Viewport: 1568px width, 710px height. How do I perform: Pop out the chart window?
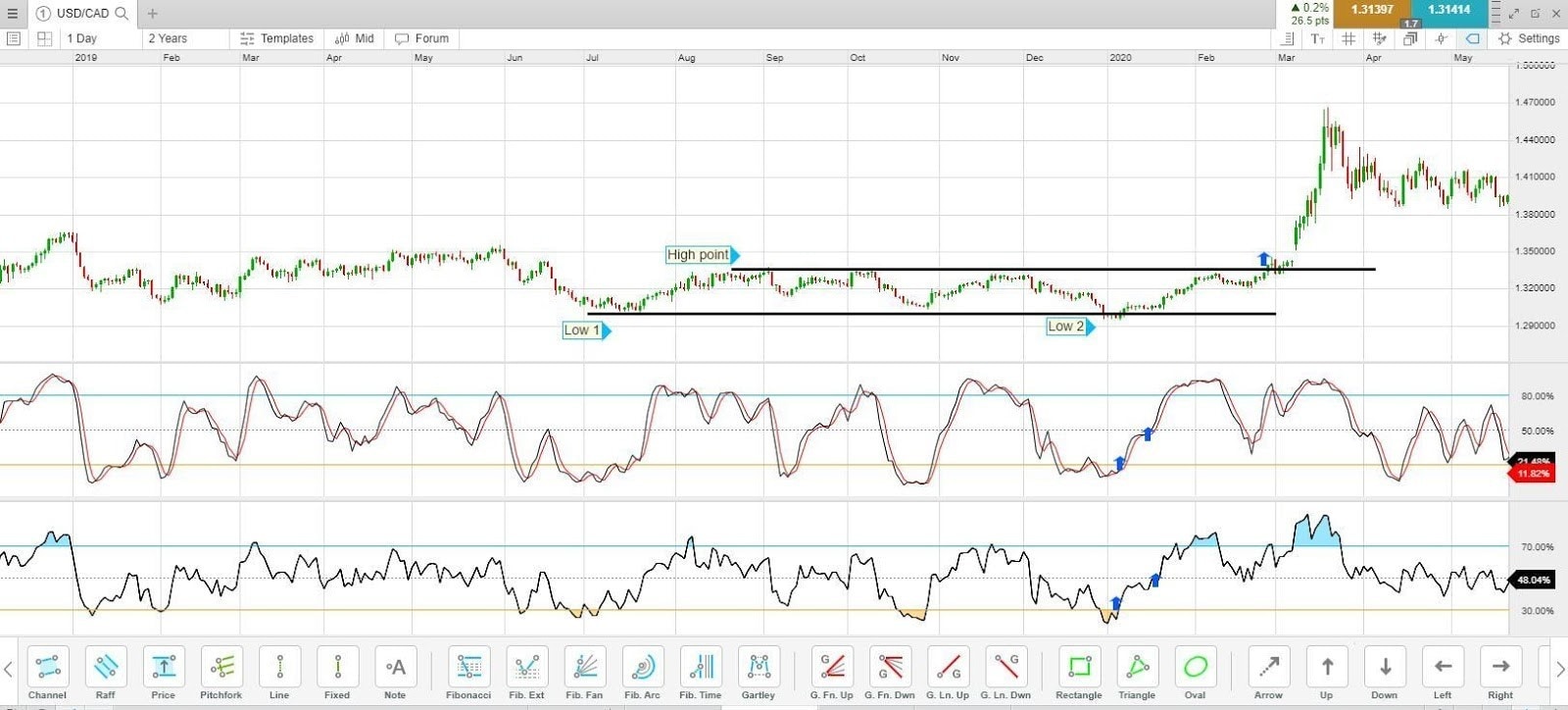pos(1535,13)
